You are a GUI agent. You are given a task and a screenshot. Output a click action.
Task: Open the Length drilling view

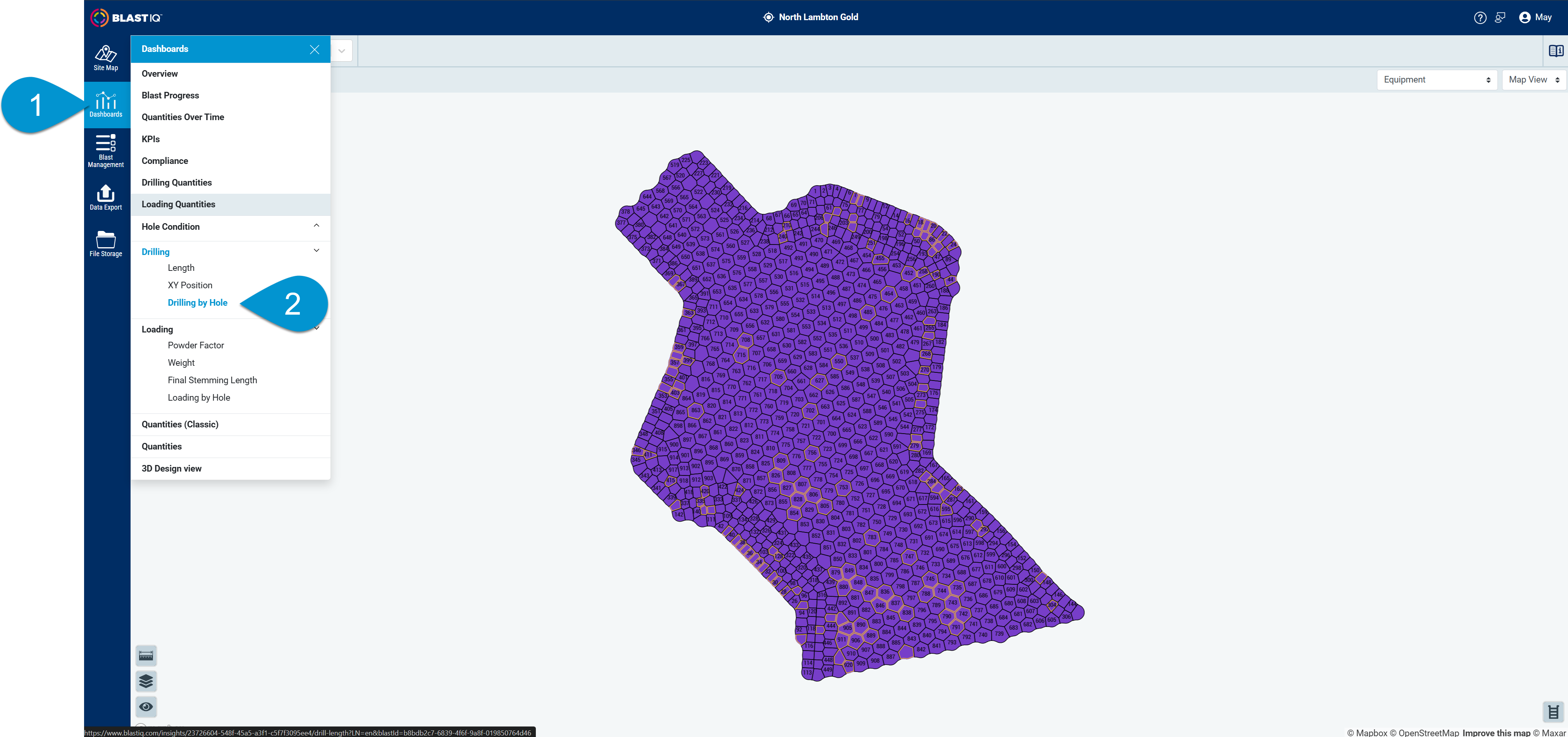pos(181,268)
